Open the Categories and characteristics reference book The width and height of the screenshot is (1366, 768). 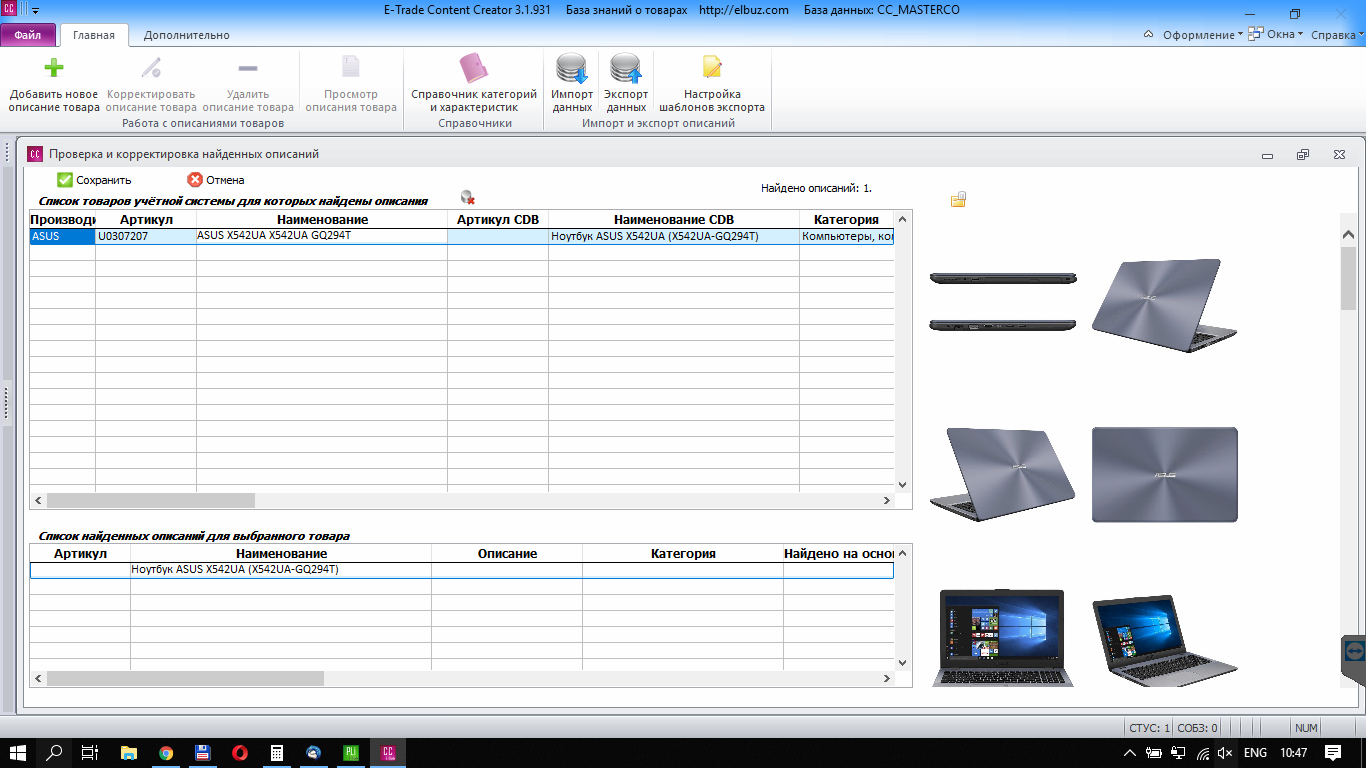click(473, 84)
